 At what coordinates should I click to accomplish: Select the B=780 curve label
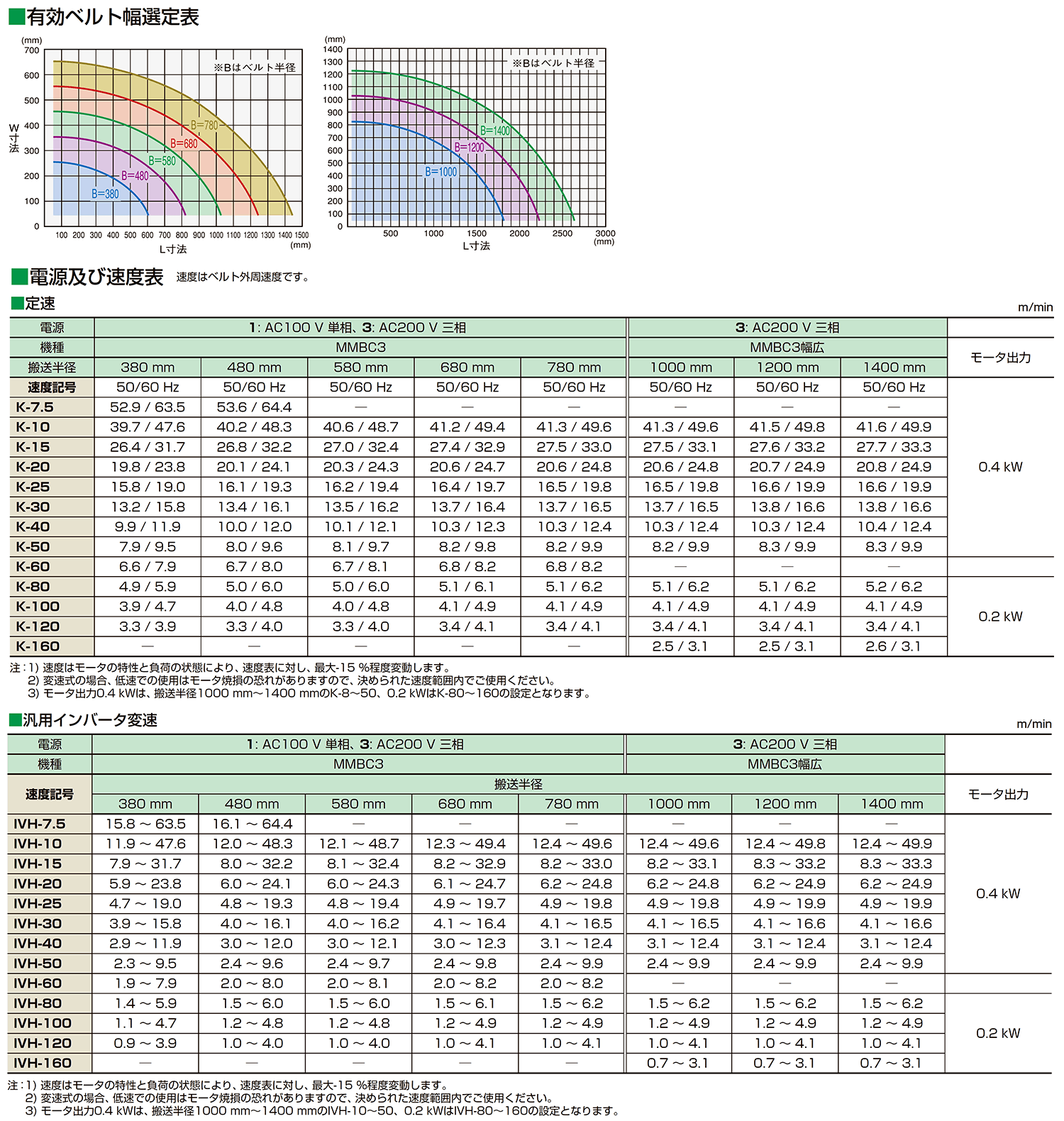204,126
